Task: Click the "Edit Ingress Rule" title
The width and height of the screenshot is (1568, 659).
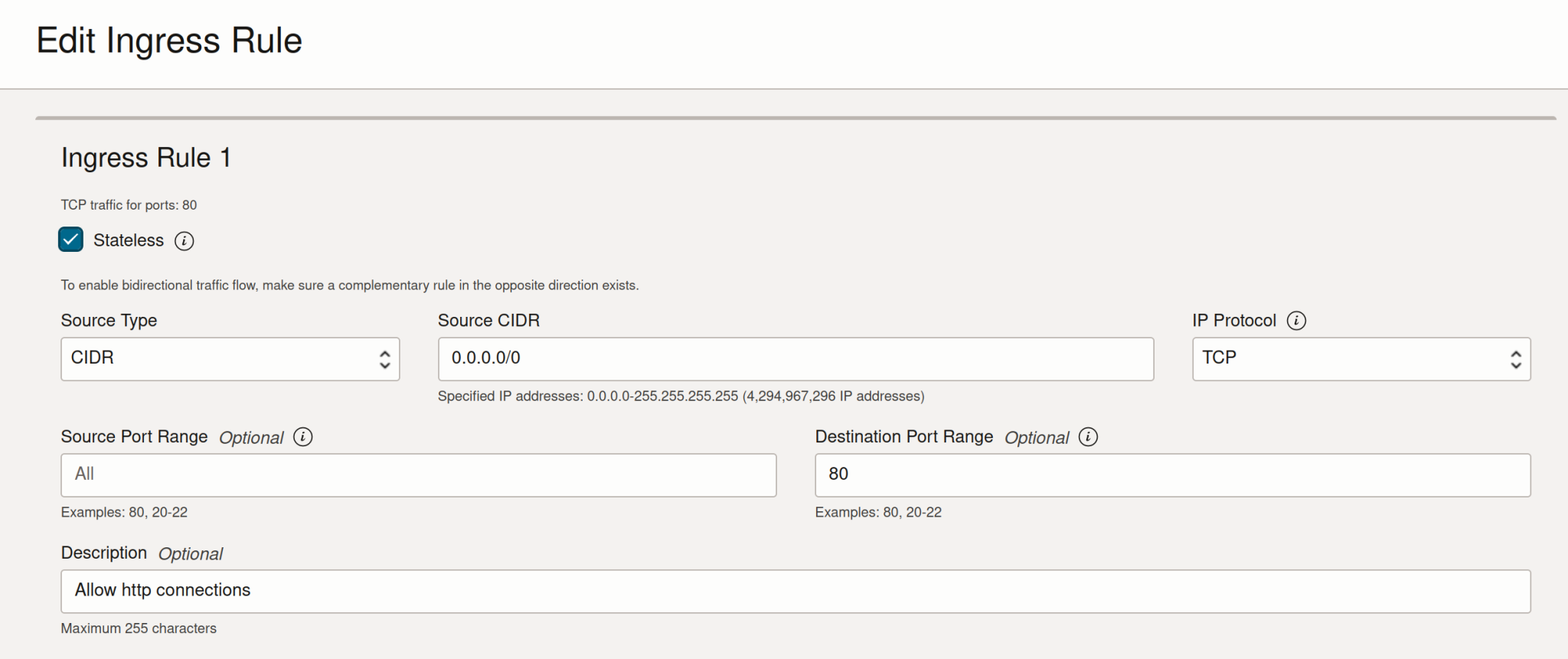Action: (x=169, y=41)
